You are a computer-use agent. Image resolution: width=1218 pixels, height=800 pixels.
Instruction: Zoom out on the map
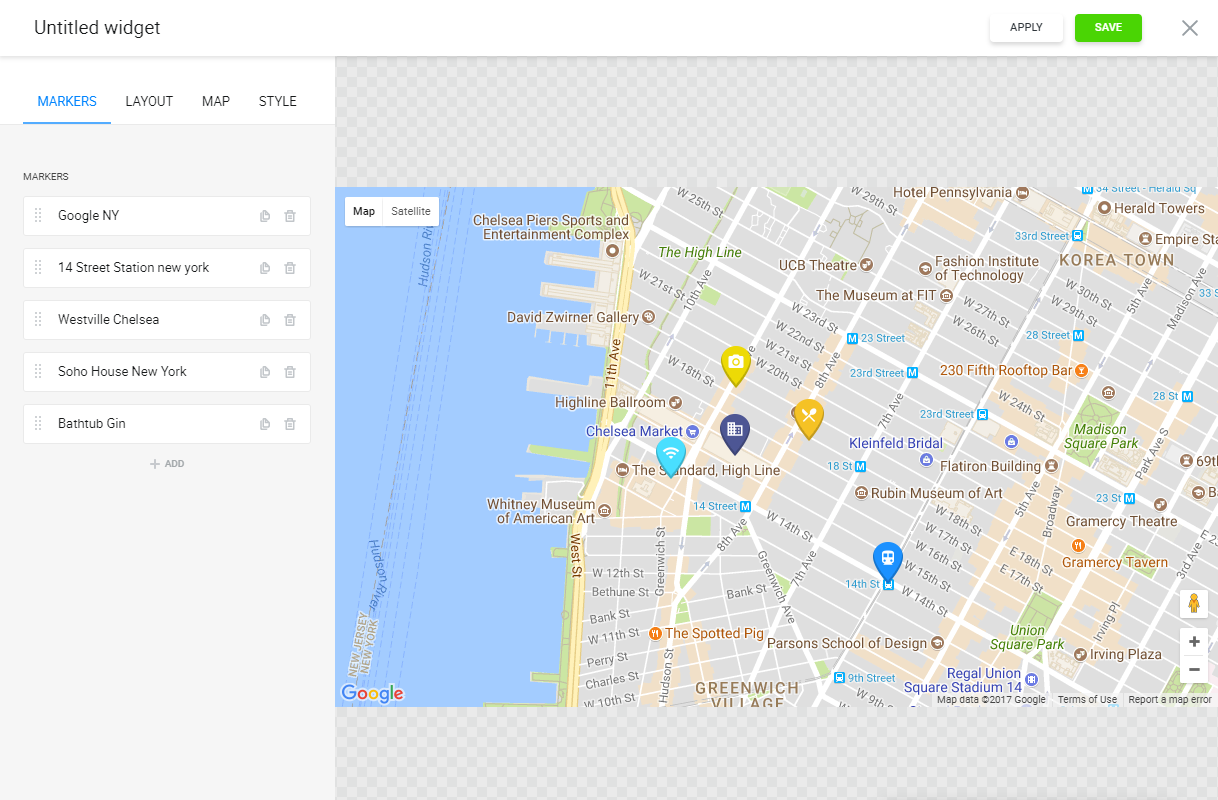[1194, 669]
